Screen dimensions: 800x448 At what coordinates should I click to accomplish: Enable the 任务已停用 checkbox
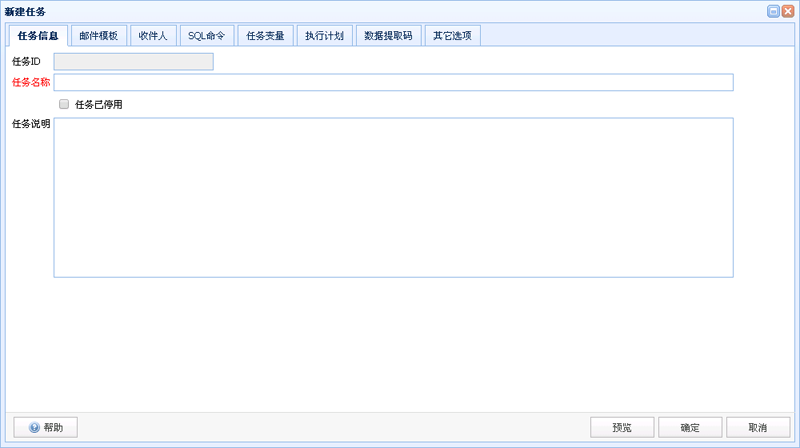tap(64, 104)
